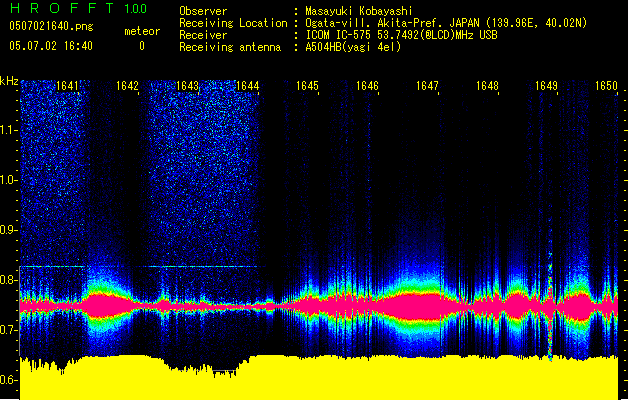Click the HROFFT 1.0.0 title text
Screen dimensions: 629x400
click(x=78, y=8)
